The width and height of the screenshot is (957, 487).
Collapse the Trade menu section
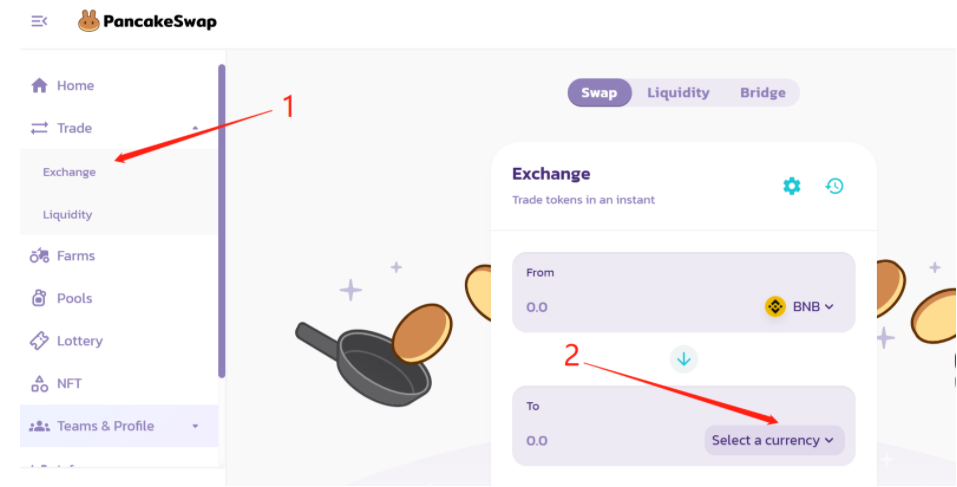[x=195, y=129]
